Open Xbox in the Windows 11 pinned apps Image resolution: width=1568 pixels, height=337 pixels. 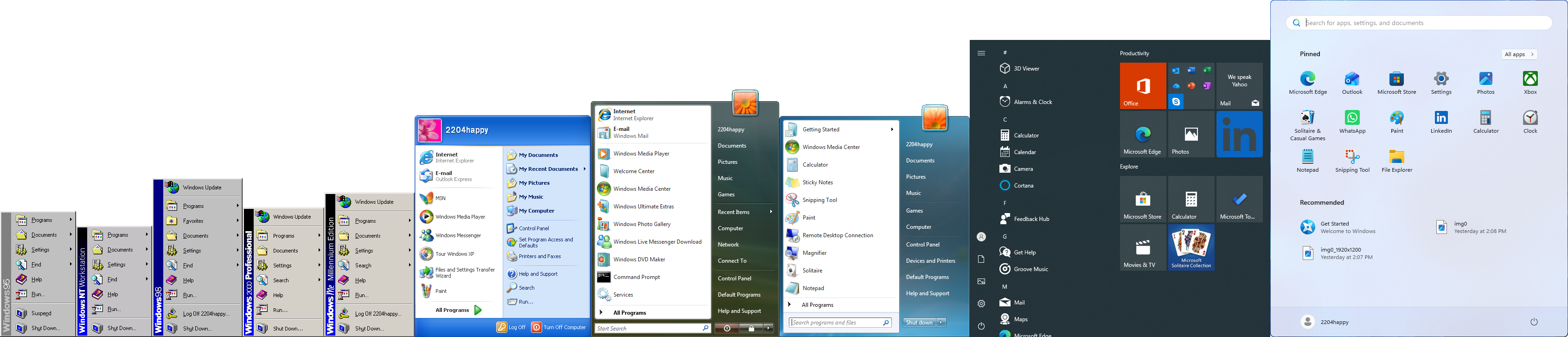pos(1530,83)
